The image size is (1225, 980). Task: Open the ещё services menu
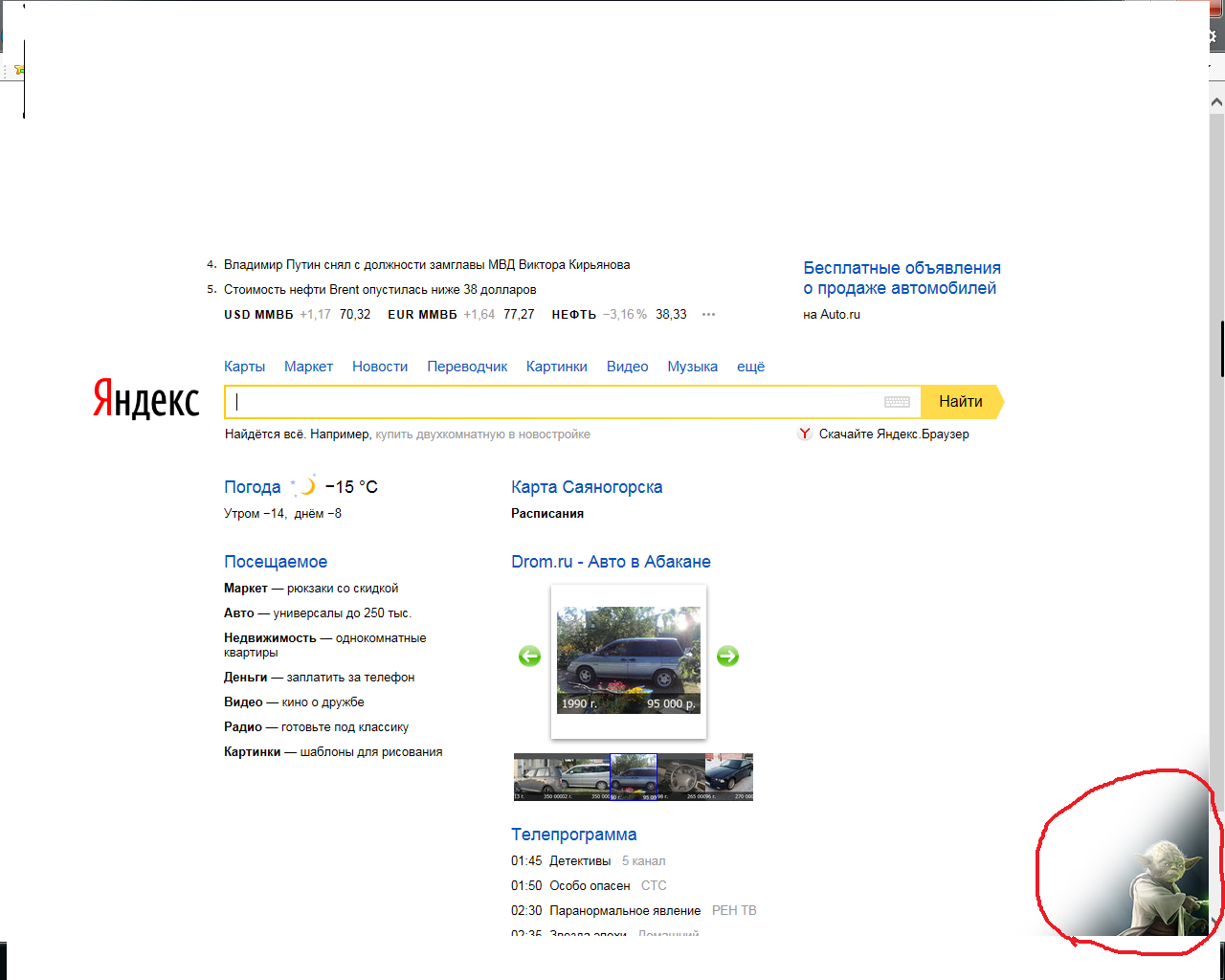[750, 367]
